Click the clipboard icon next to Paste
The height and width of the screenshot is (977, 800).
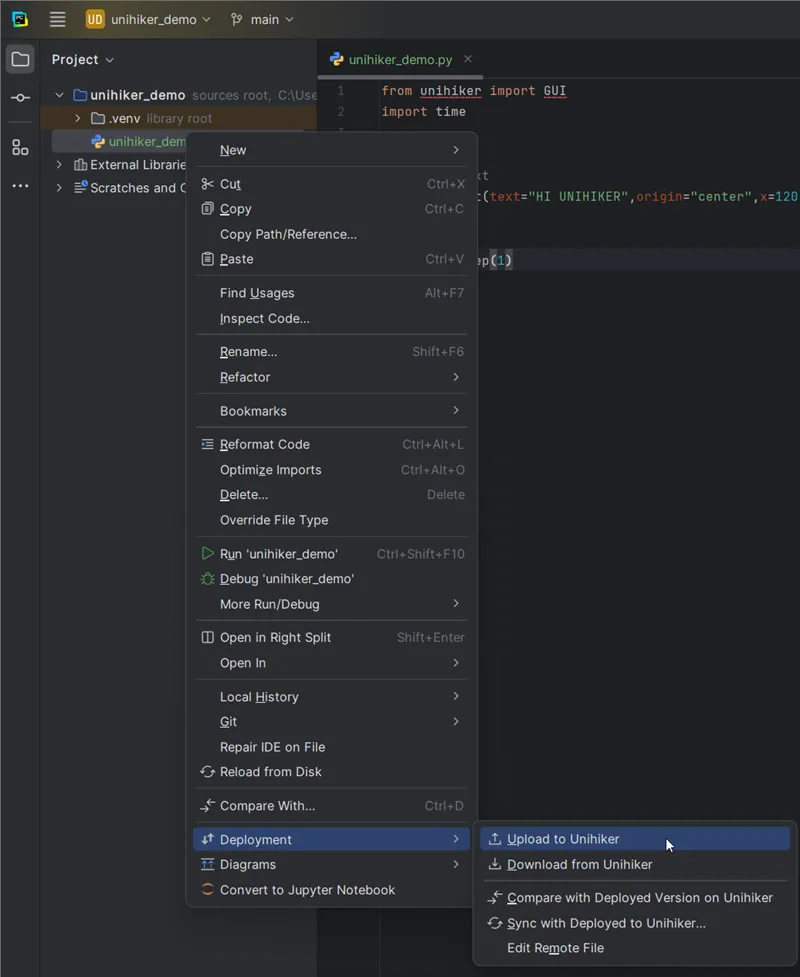pos(207,259)
